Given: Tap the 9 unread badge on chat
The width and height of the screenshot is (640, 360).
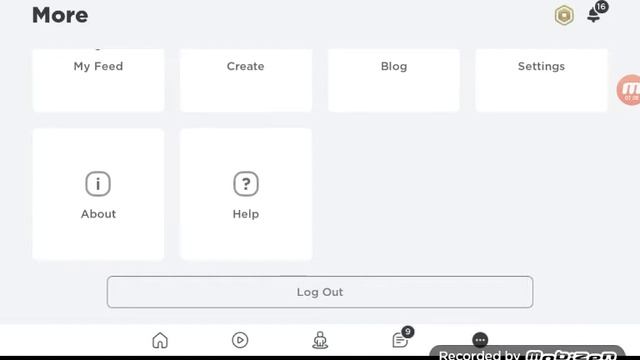Looking at the screenshot, I should click(x=407, y=332).
